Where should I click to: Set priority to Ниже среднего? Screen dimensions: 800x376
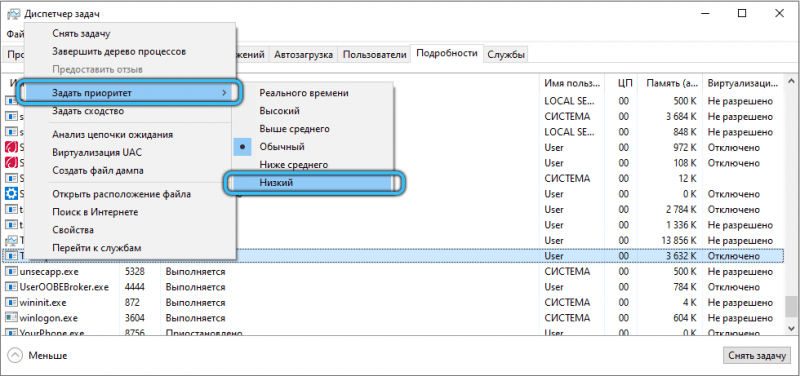tap(293, 165)
